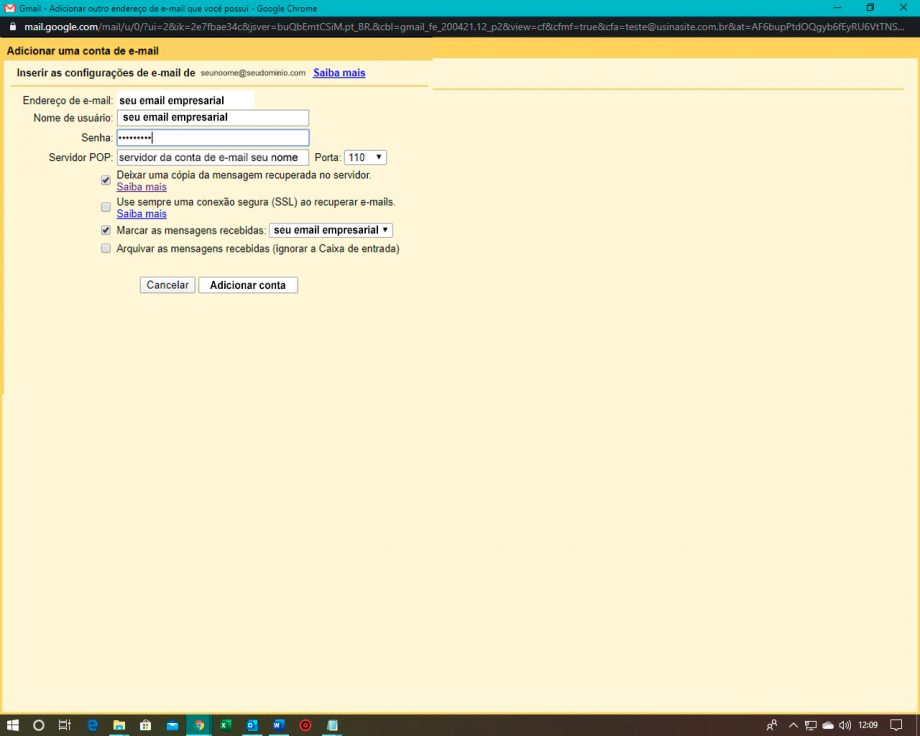Open Outlook from the taskbar

252,725
